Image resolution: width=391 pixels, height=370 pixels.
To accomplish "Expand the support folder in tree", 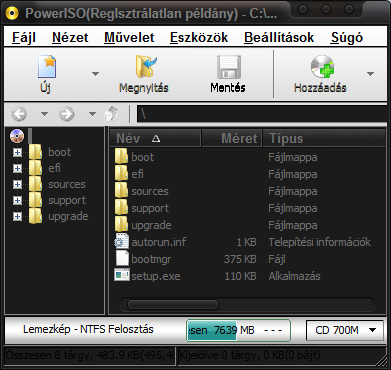I will [17, 200].
